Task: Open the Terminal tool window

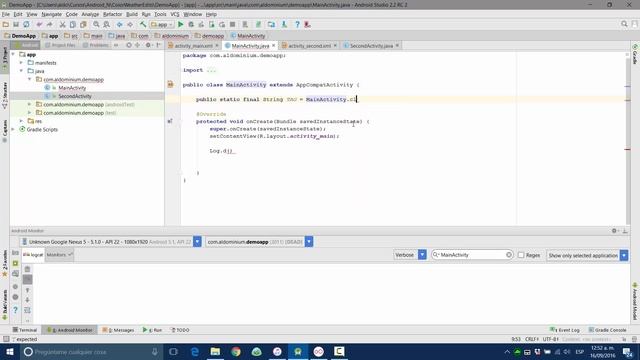Action: tap(25, 330)
